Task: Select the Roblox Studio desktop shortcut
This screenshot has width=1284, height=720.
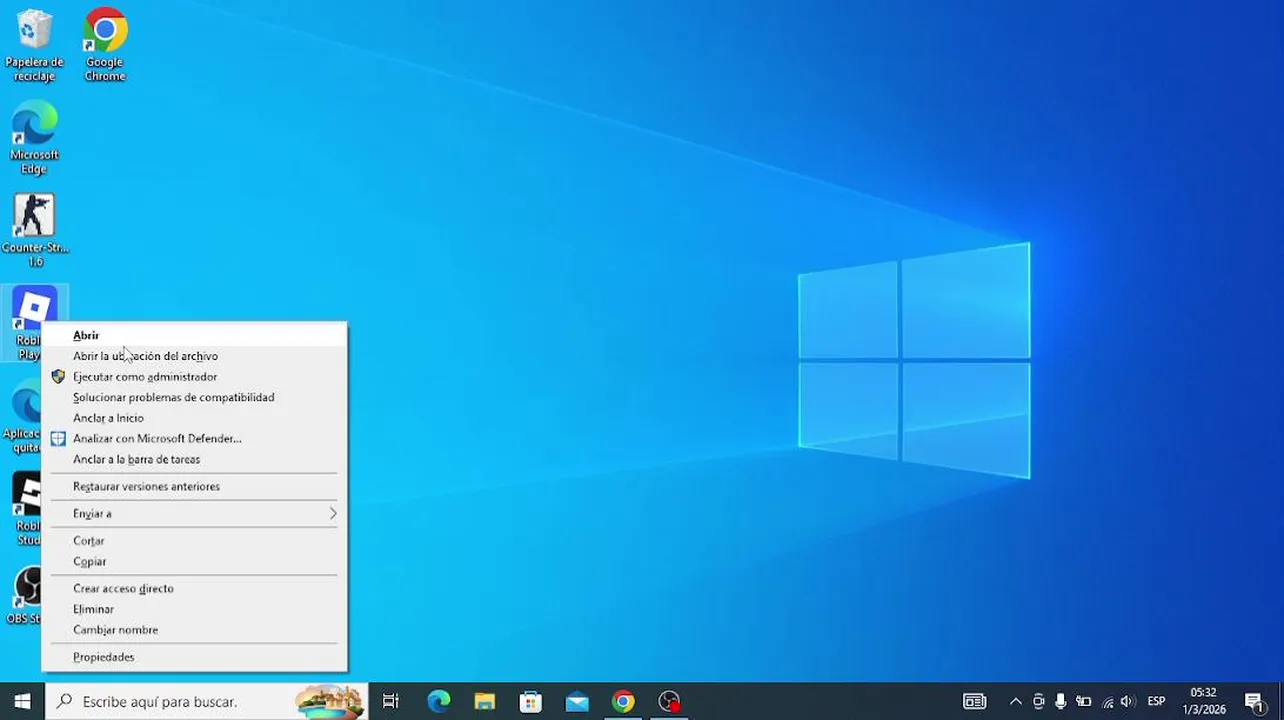Action: tap(27, 508)
